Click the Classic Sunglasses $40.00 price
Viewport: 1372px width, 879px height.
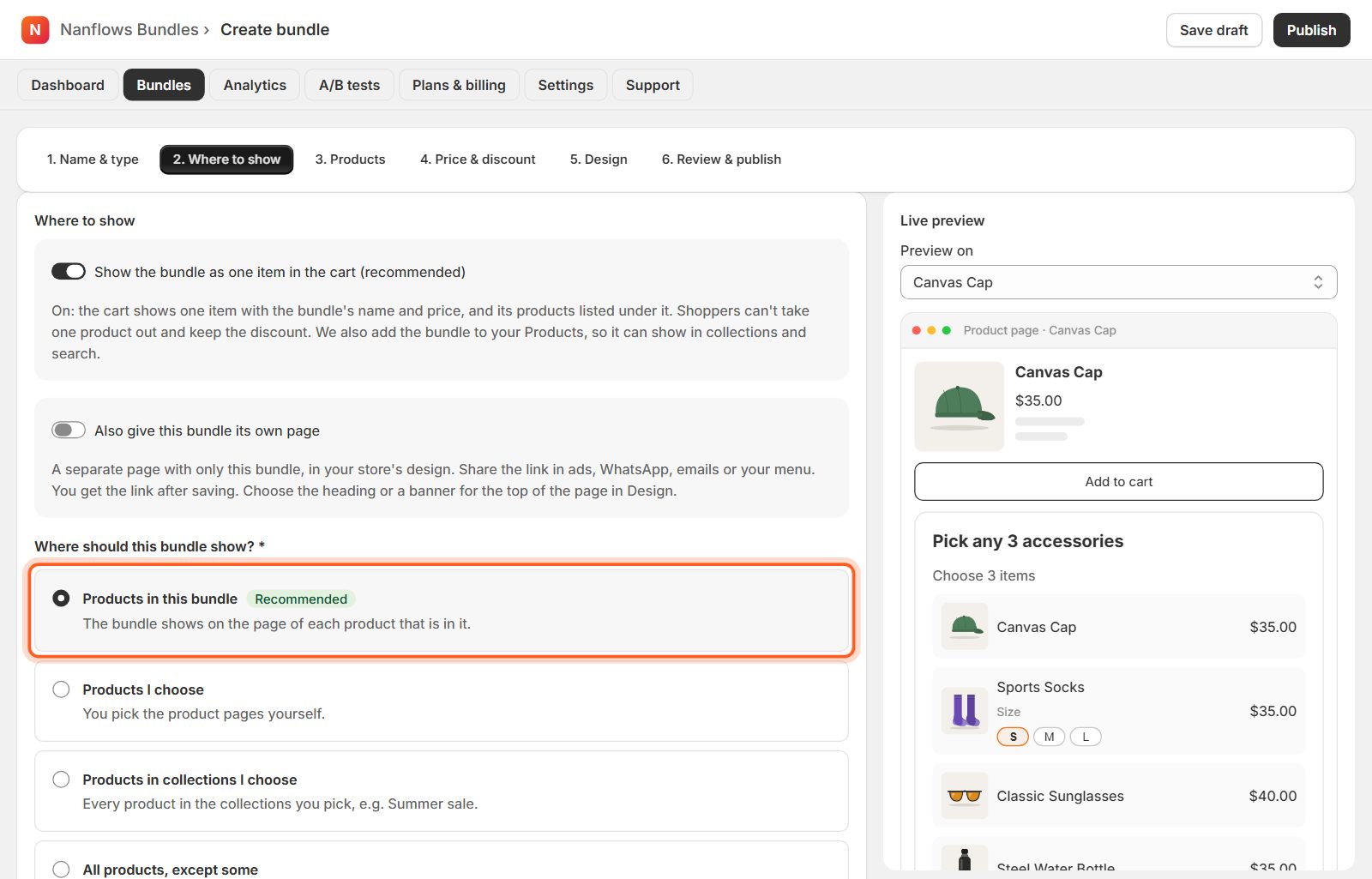[x=1273, y=796]
